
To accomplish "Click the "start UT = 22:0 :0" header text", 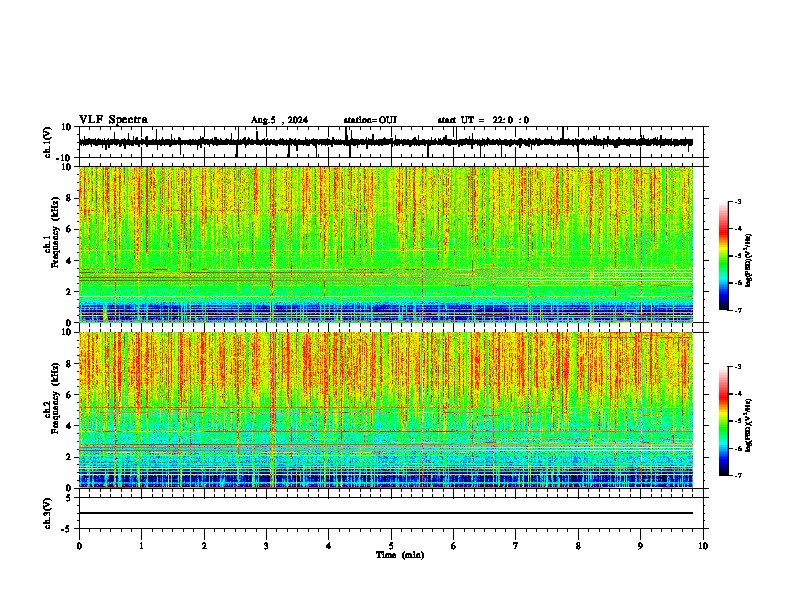I will click(x=483, y=120).
